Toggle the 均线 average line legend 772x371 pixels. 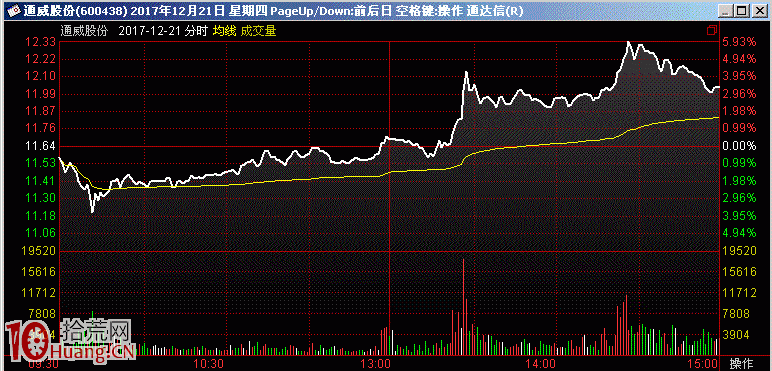coord(224,31)
